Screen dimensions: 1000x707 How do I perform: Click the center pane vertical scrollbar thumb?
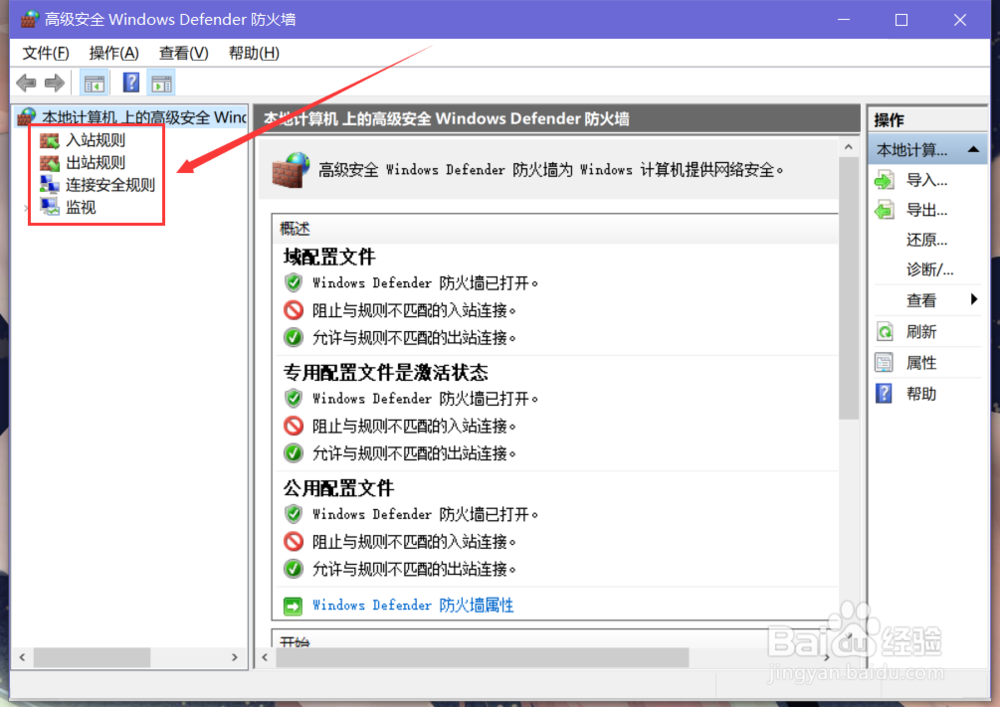[848, 288]
